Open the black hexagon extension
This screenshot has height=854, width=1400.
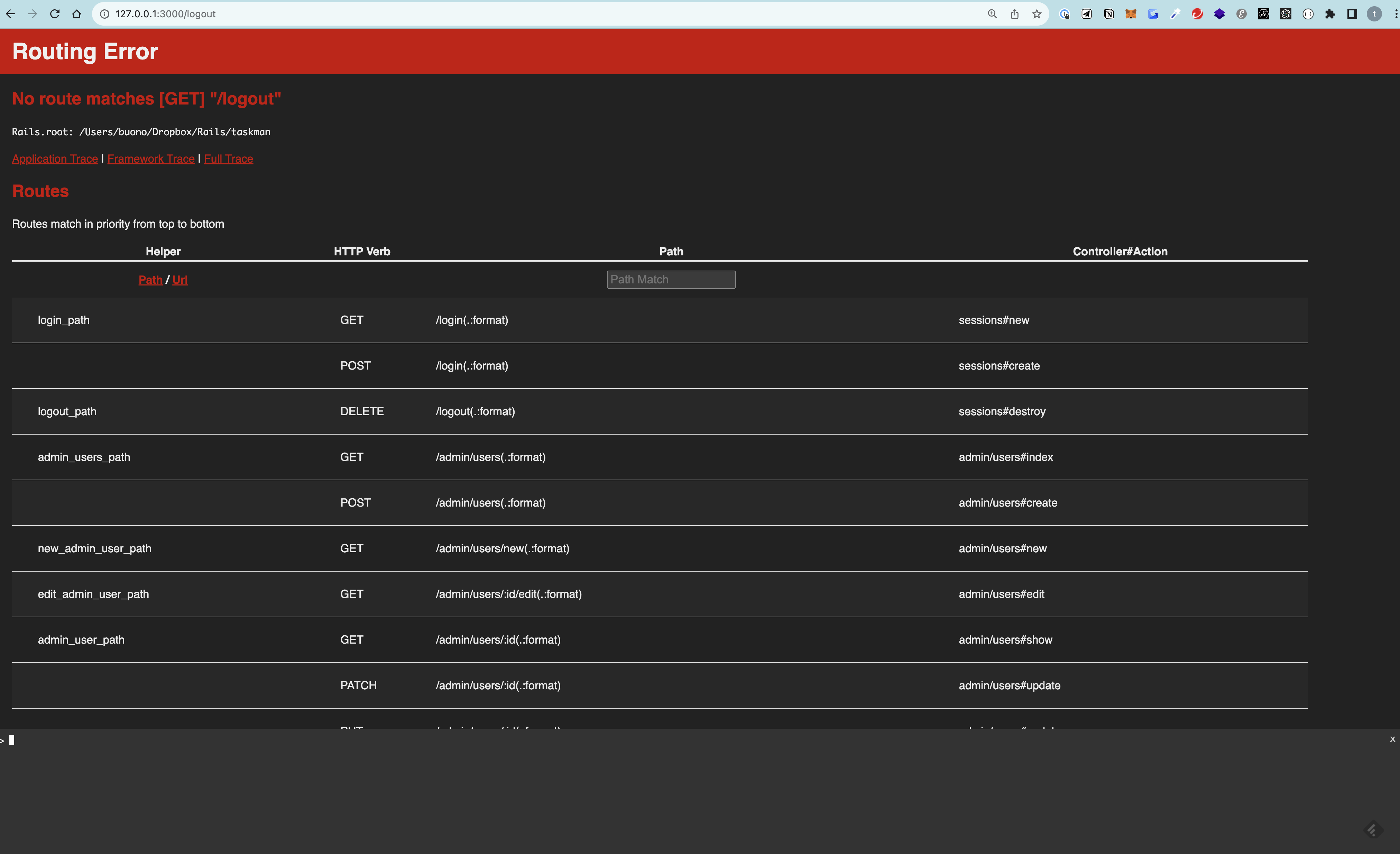point(1264,13)
